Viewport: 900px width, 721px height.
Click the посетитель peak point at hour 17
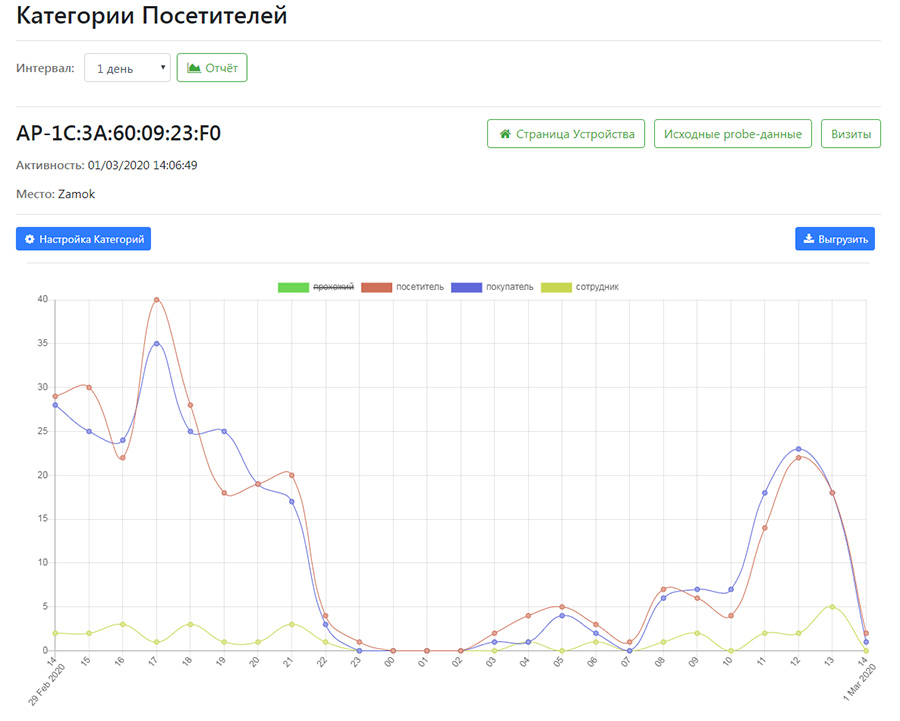(156, 300)
